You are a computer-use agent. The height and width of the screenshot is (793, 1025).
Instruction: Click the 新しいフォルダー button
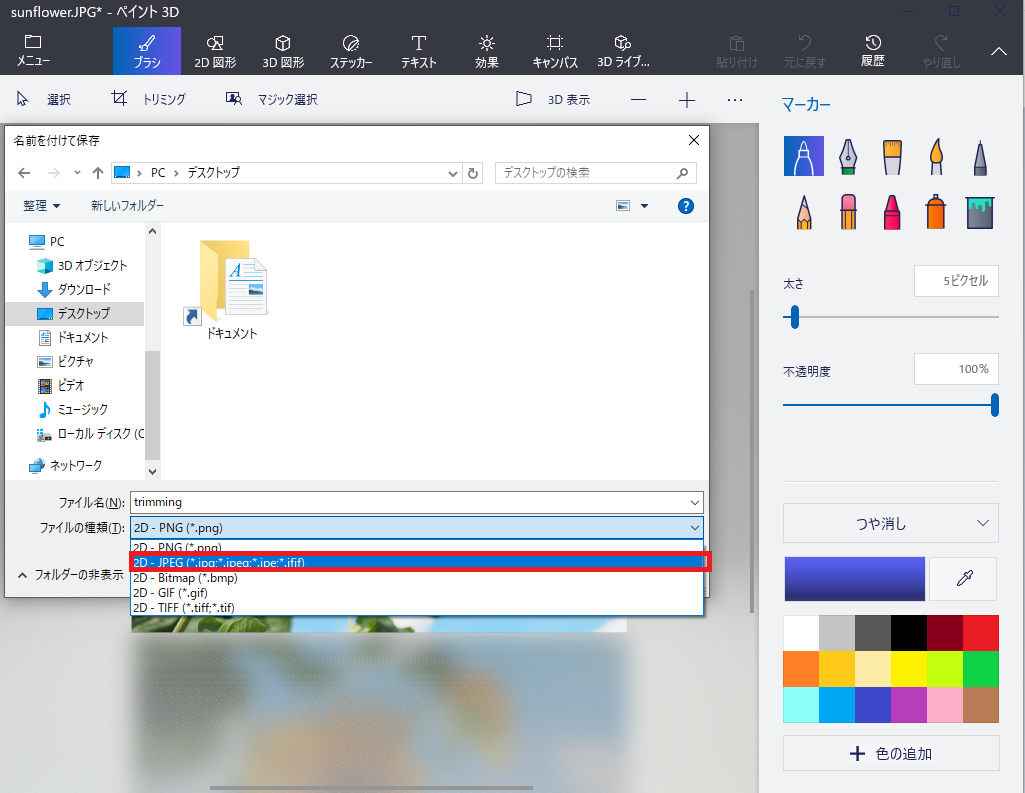(127, 205)
